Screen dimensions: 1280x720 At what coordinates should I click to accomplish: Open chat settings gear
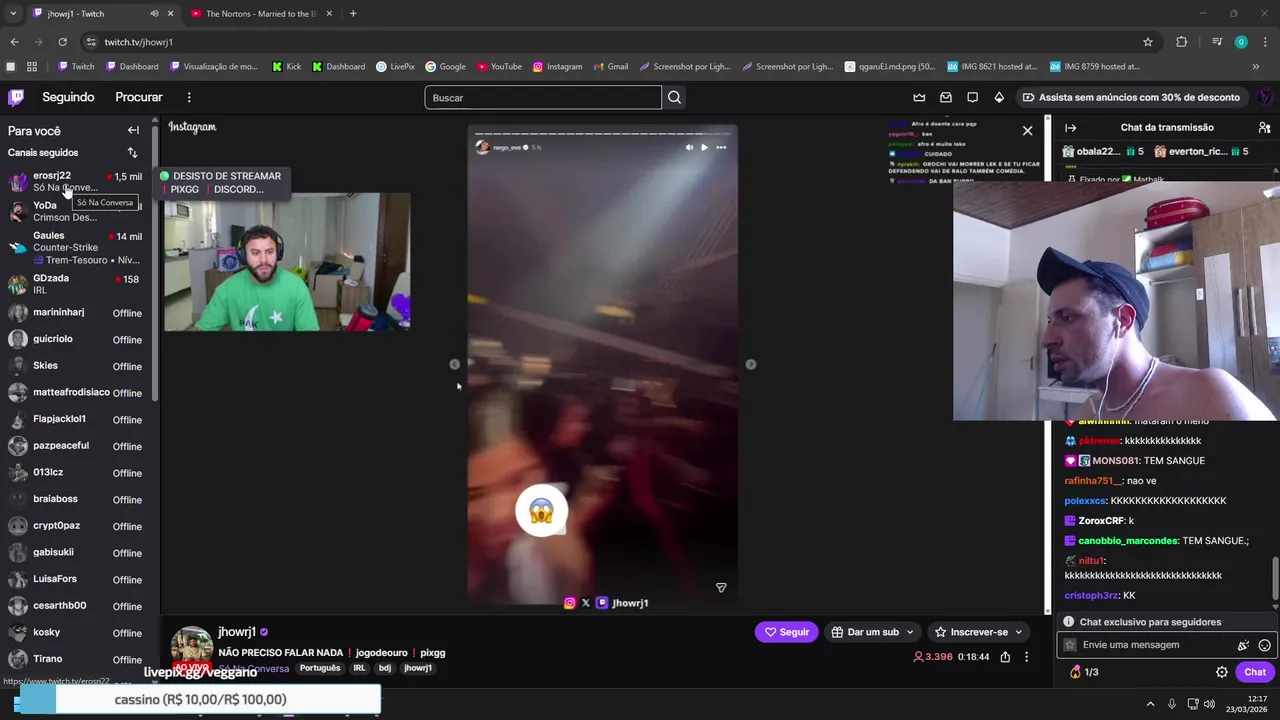(x=1222, y=672)
